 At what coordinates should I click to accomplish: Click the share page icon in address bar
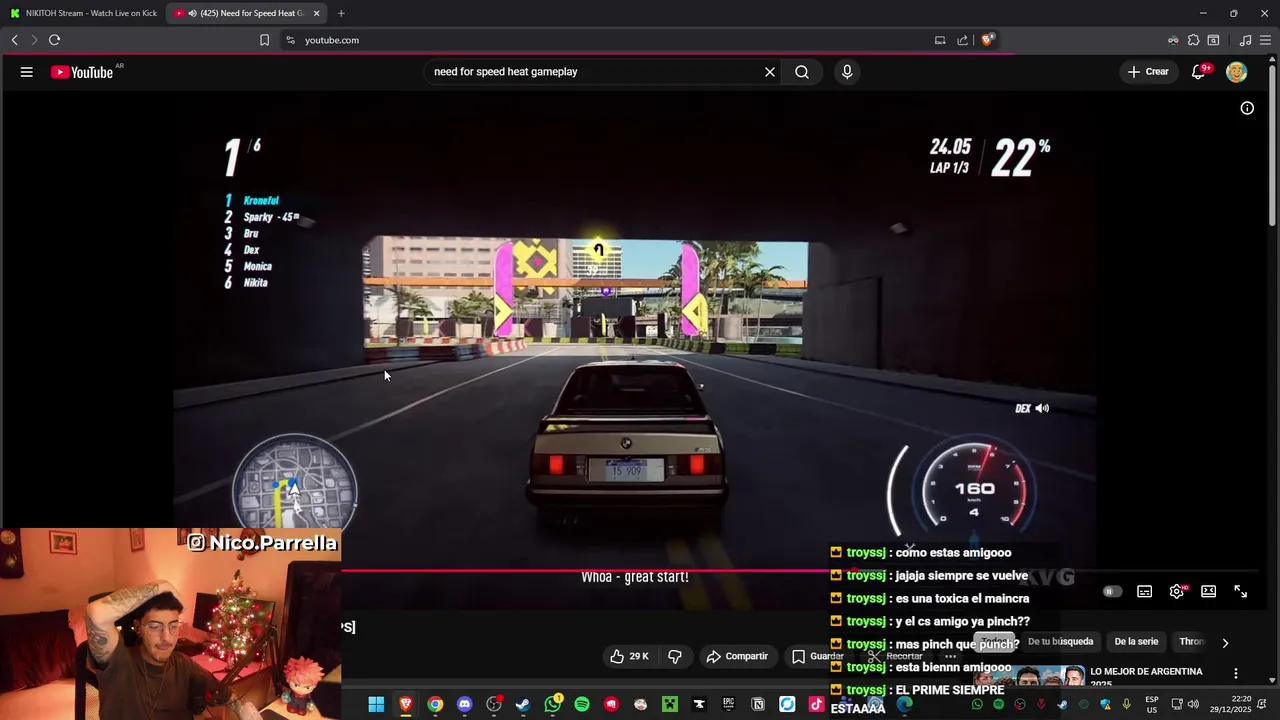962,40
